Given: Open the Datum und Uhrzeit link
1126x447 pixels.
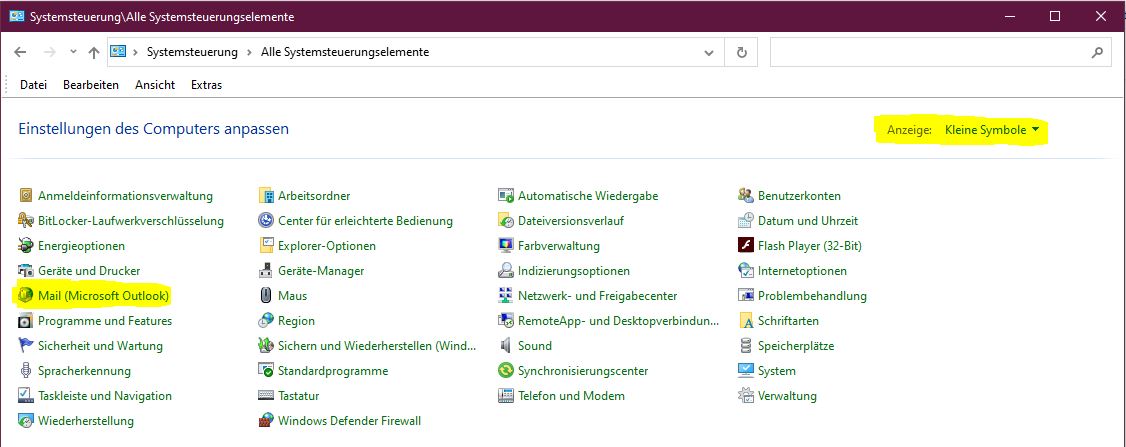Looking at the screenshot, I should pos(807,221).
